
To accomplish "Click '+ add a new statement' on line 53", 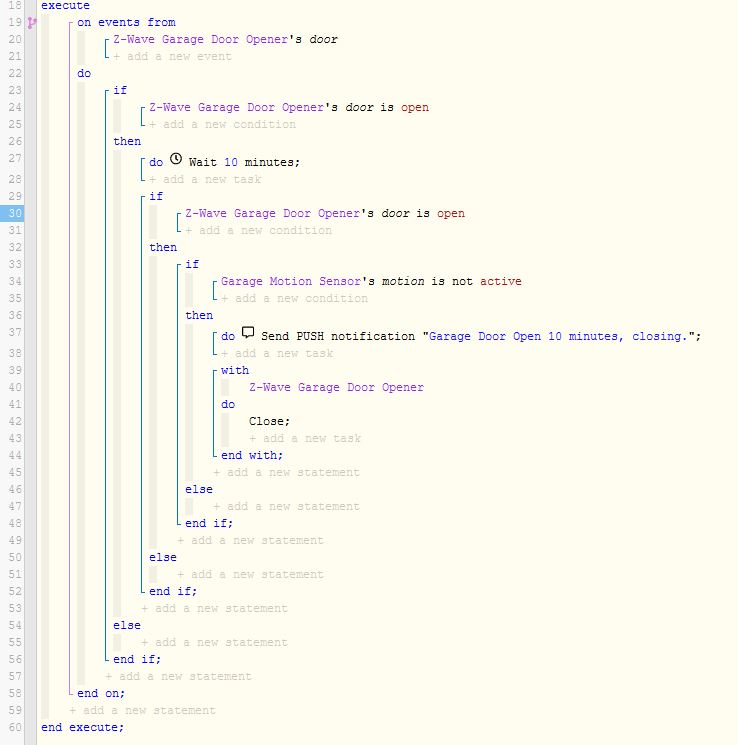I will (x=214, y=608).
